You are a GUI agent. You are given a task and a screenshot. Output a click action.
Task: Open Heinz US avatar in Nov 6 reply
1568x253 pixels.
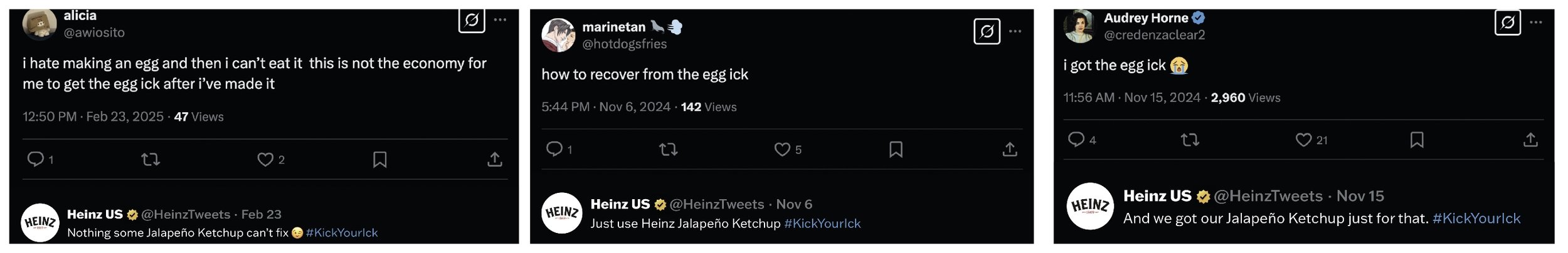click(562, 213)
